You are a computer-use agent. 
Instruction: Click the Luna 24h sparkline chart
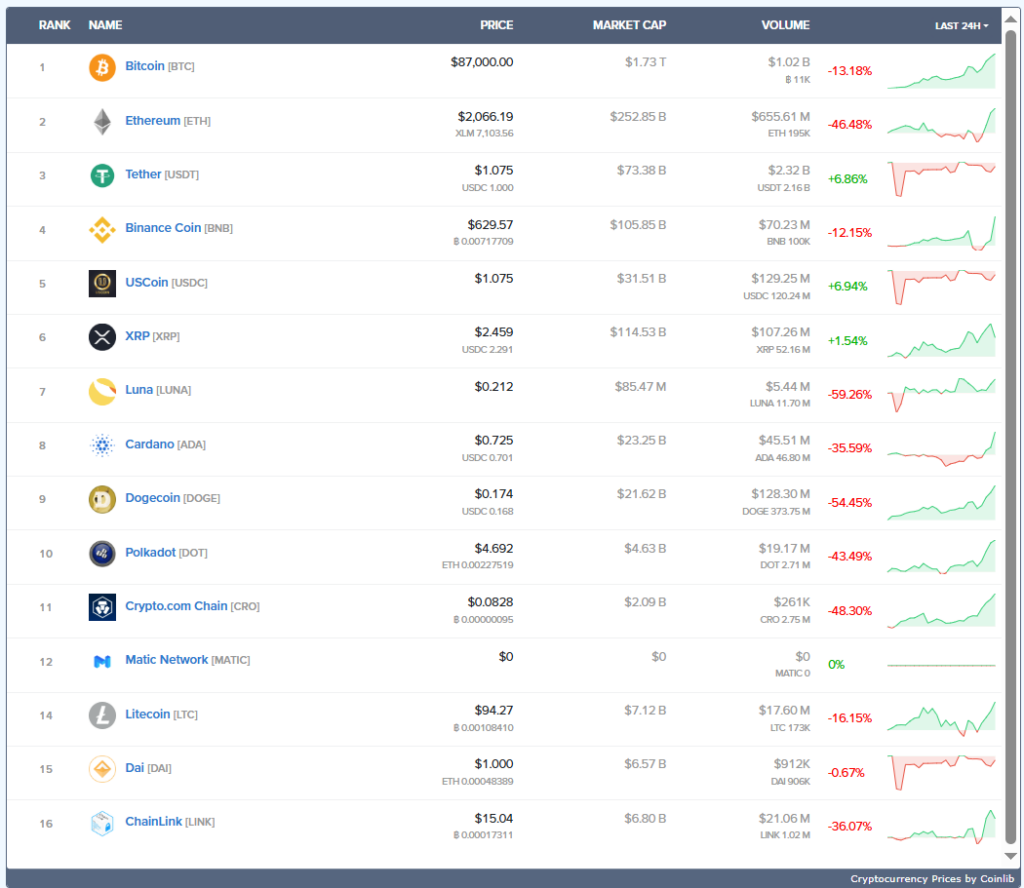click(941, 393)
